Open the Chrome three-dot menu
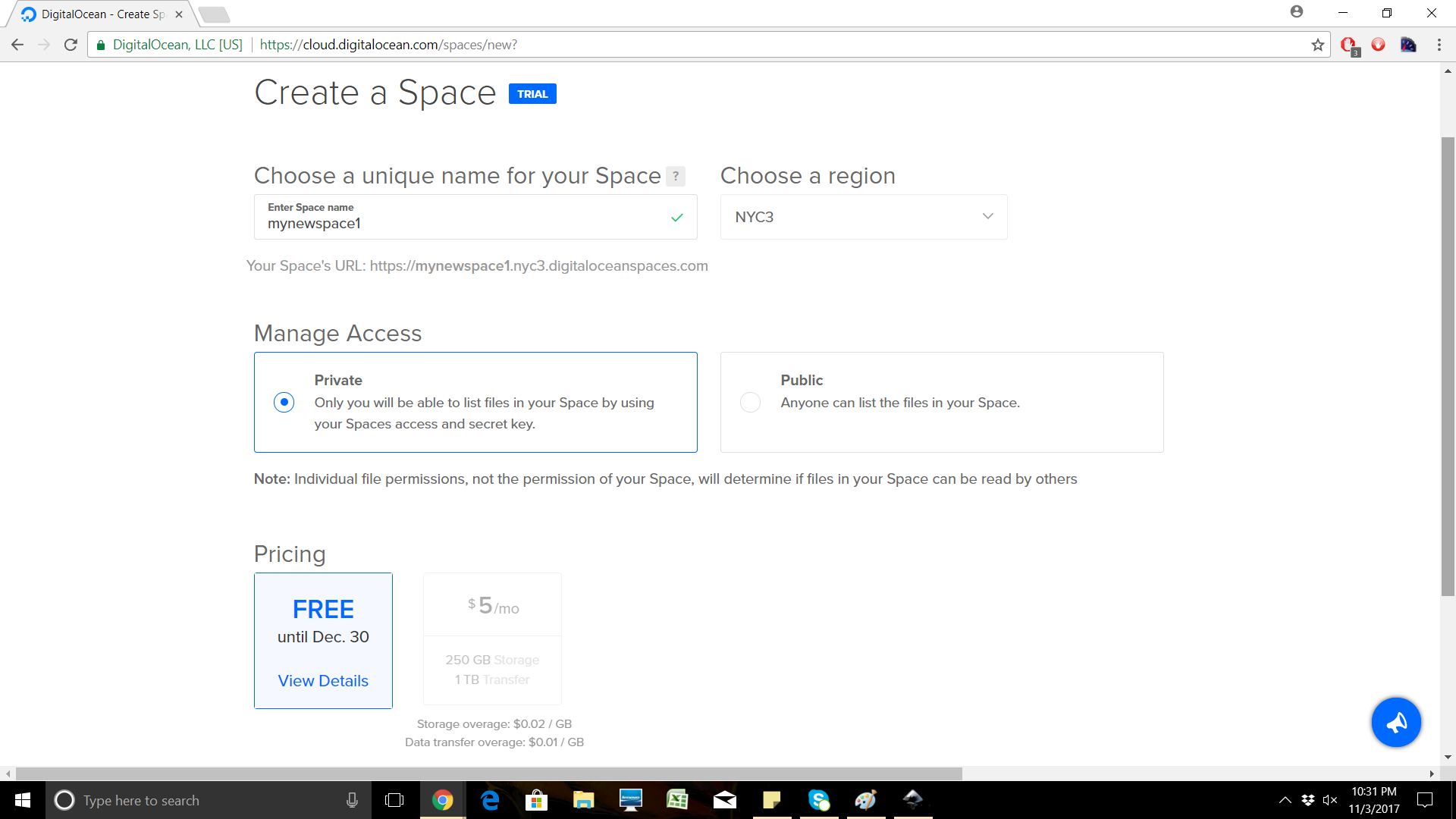Image resolution: width=1456 pixels, height=819 pixels. point(1439,45)
